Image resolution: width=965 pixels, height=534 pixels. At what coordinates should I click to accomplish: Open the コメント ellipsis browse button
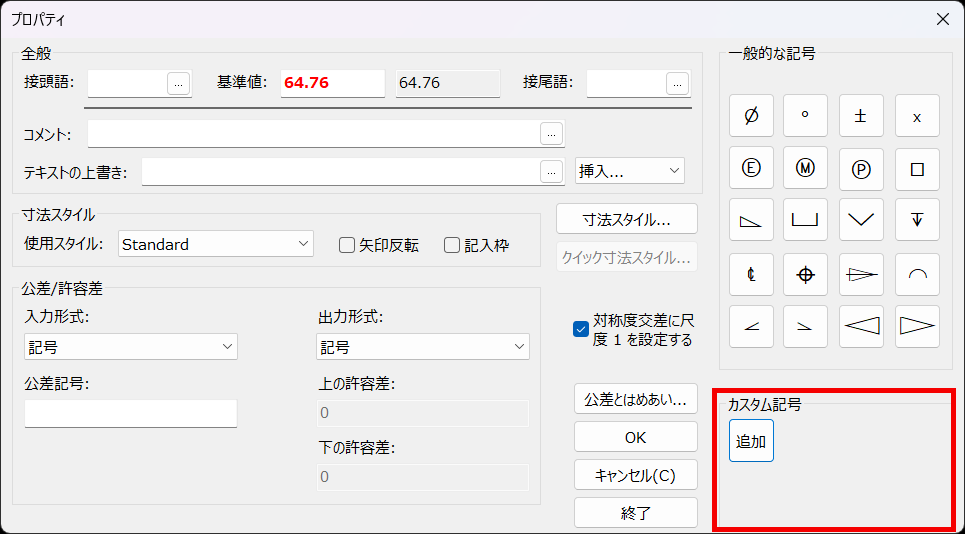(551, 134)
